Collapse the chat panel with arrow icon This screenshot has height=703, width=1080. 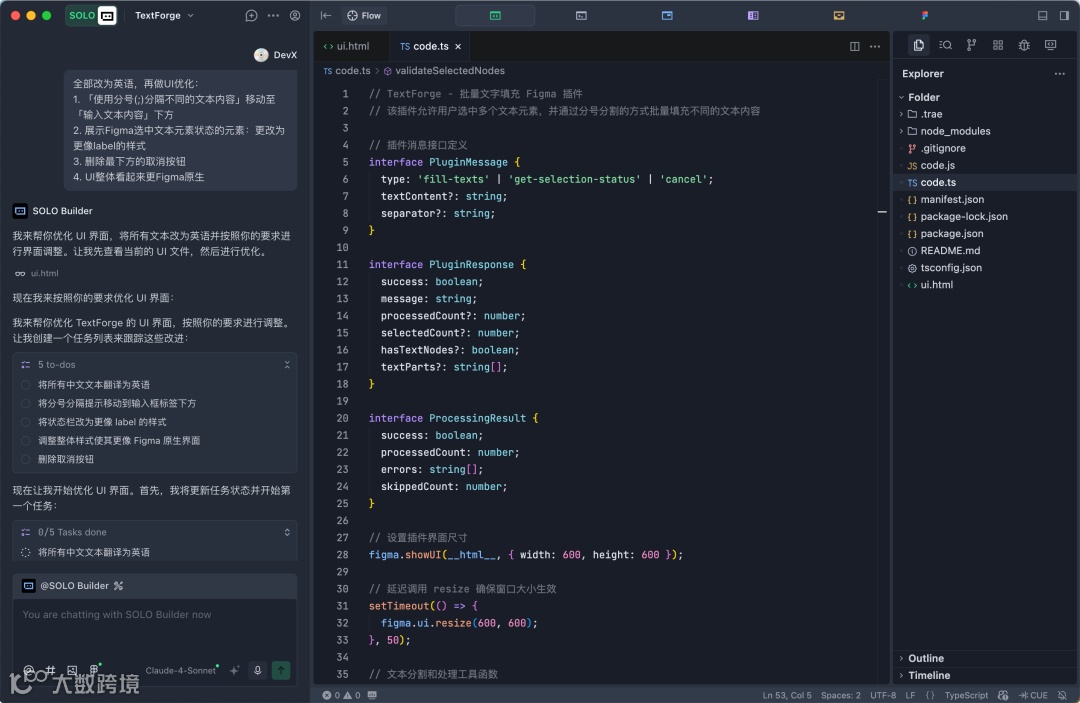tap(326, 15)
